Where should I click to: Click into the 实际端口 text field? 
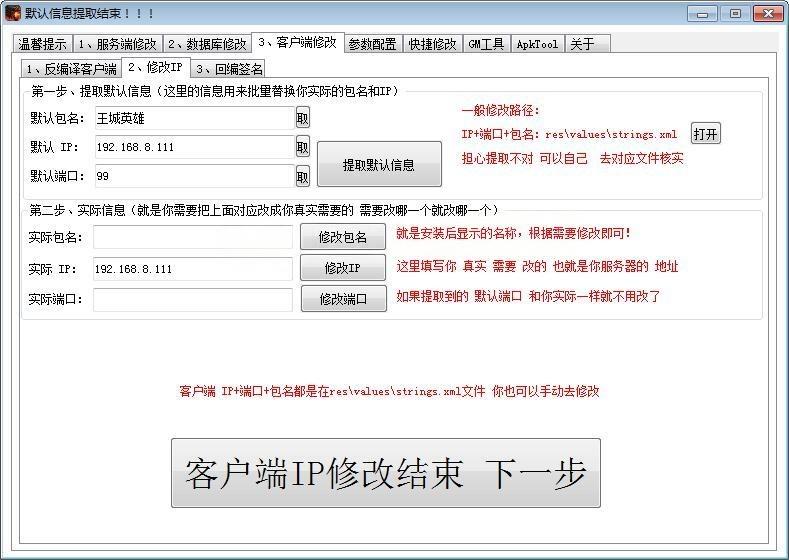[193, 299]
